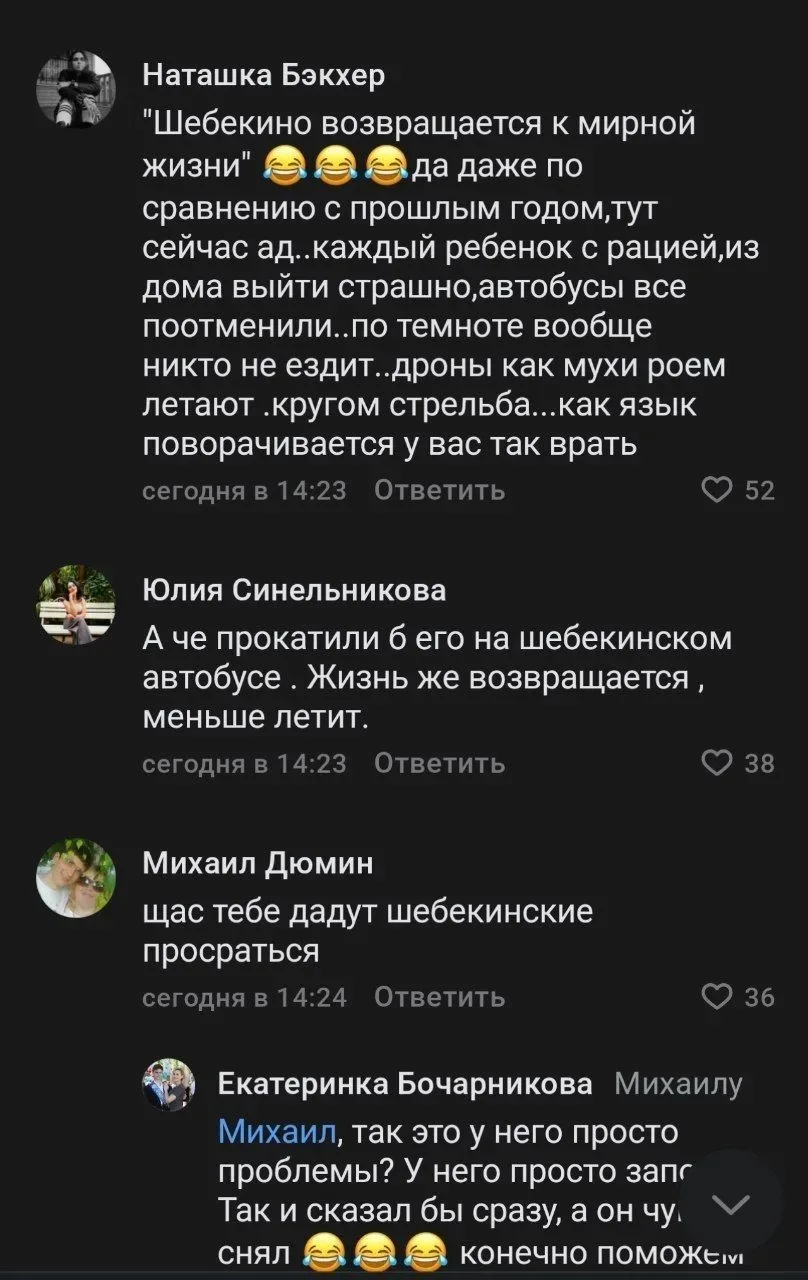Click the blue Михаил mention link

pyautogui.click(x=277, y=1132)
